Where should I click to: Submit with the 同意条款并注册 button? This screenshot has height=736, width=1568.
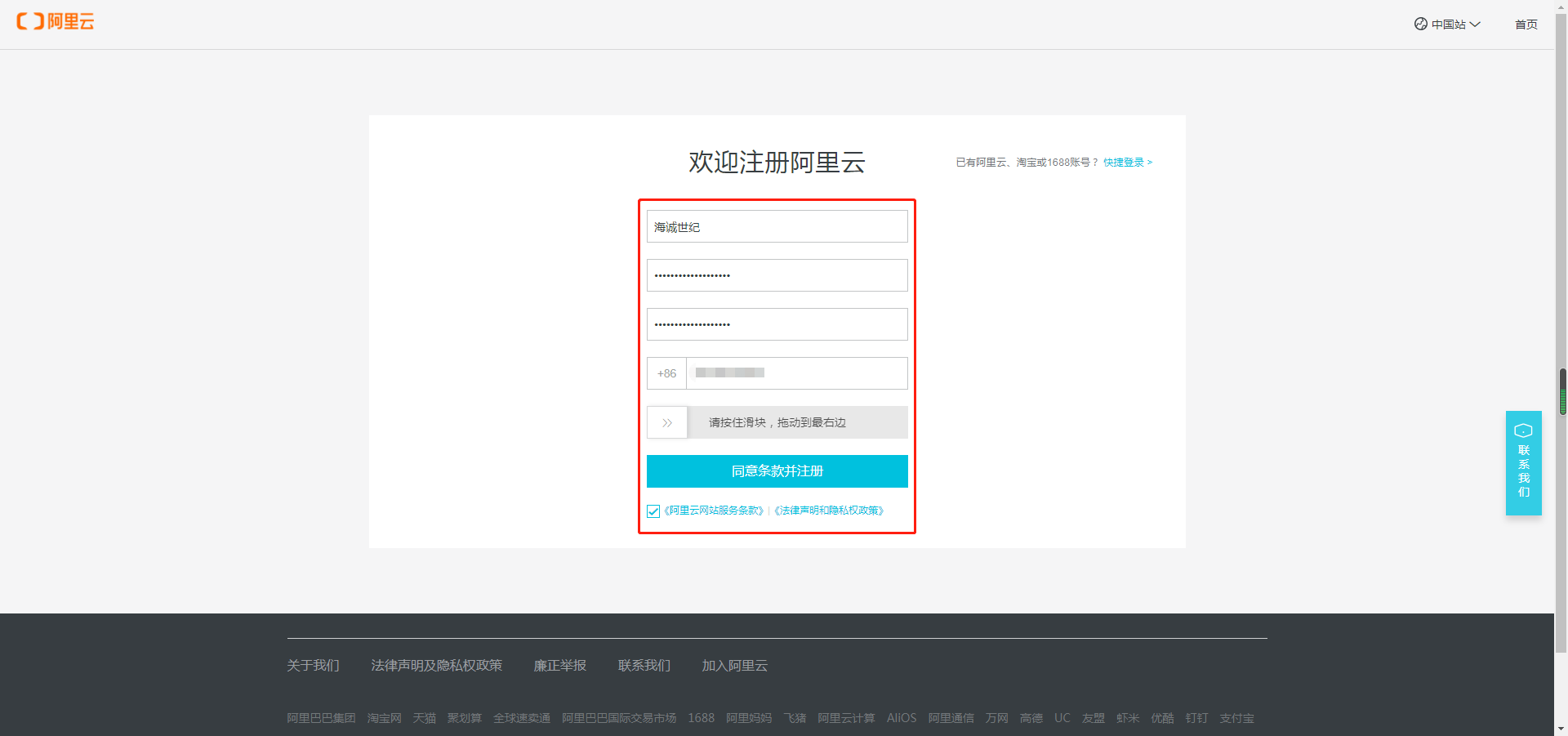coord(777,471)
